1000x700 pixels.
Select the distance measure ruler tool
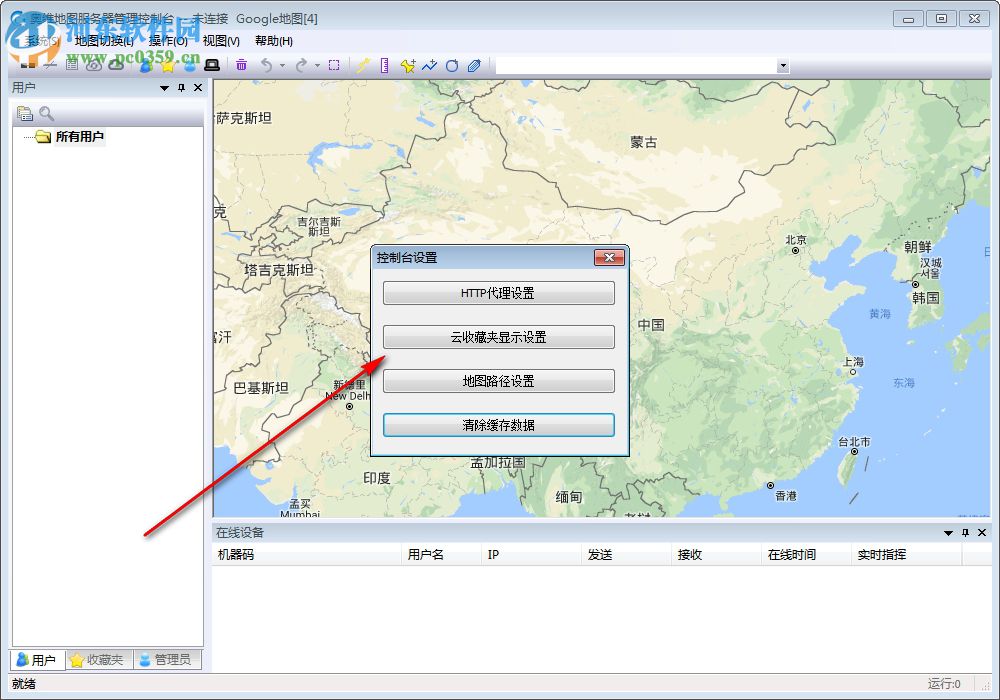385,64
